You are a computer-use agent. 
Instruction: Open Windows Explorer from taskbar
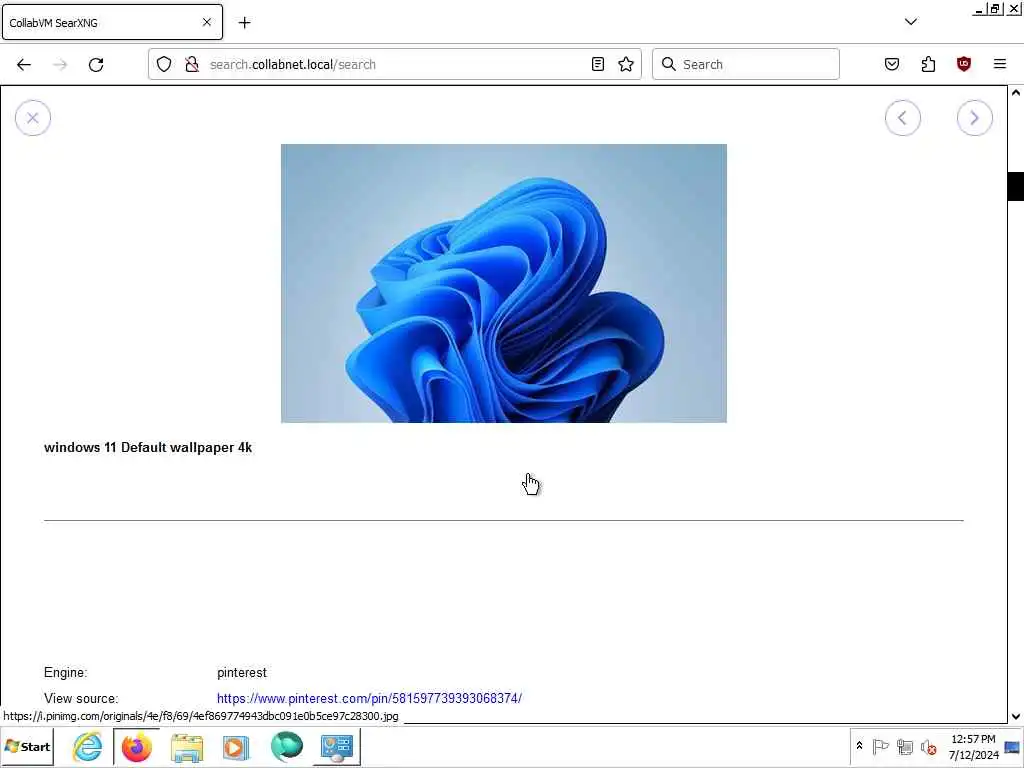[x=187, y=746]
